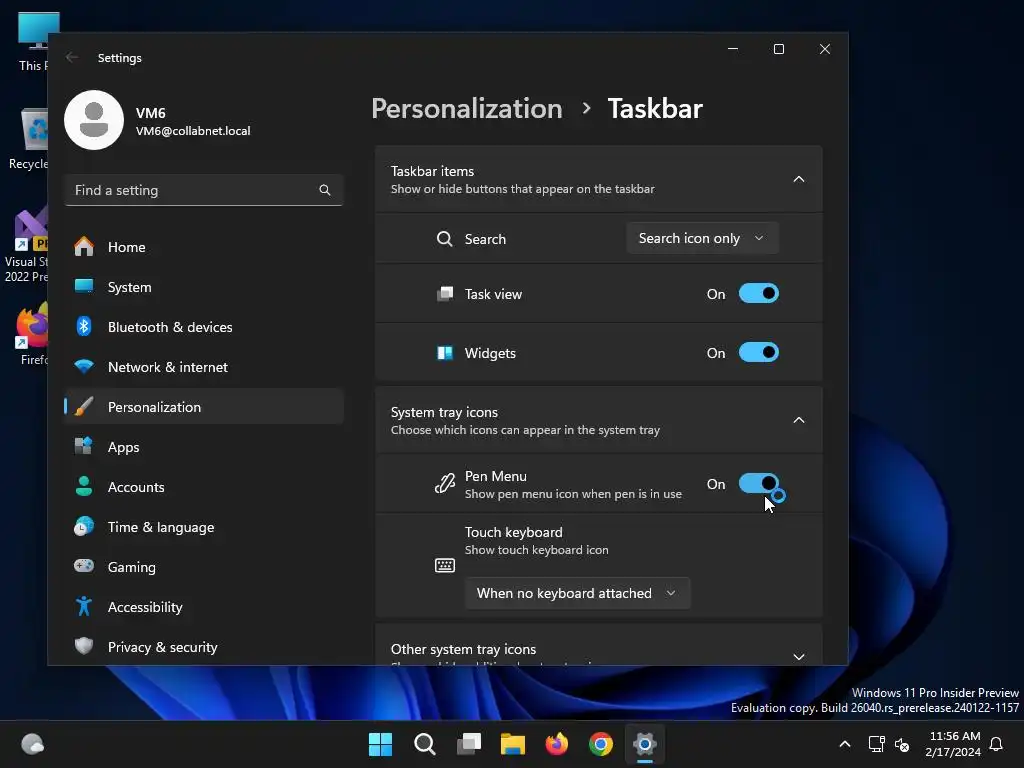Viewport: 1024px width, 768px height.
Task: Click the back arrow in Settings
Action: point(72,57)
